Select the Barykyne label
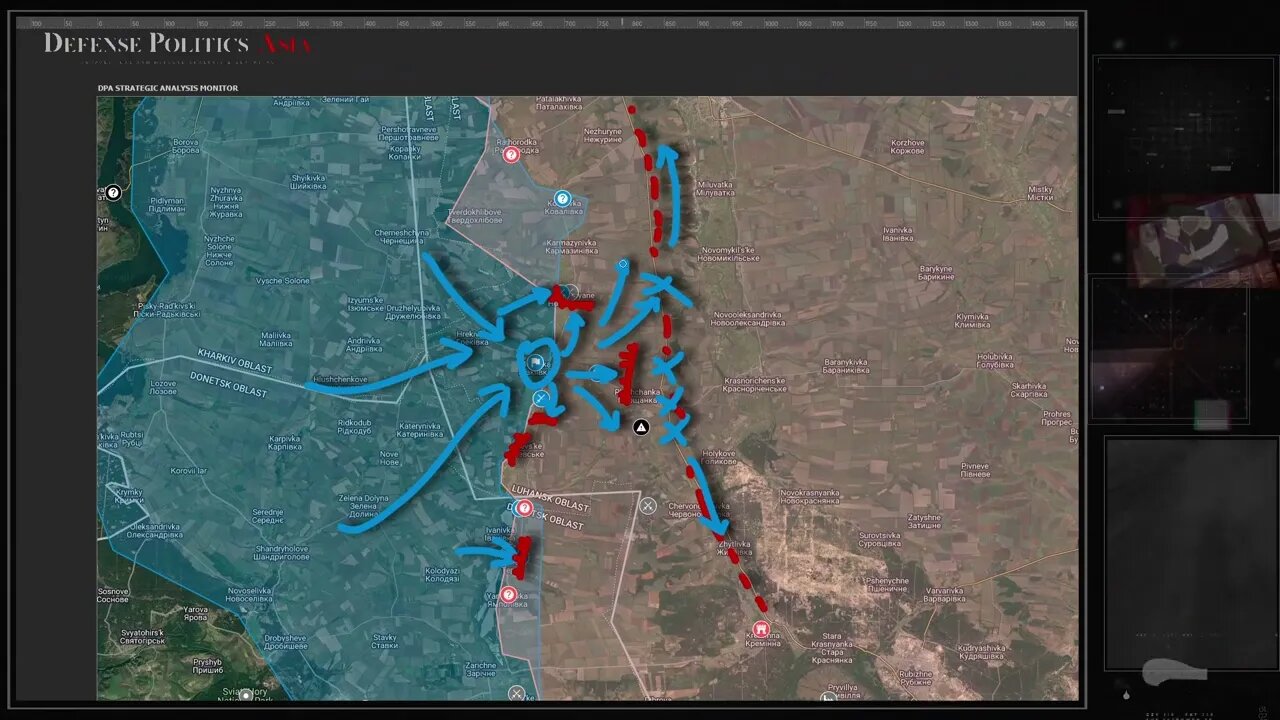 (936, 272)
